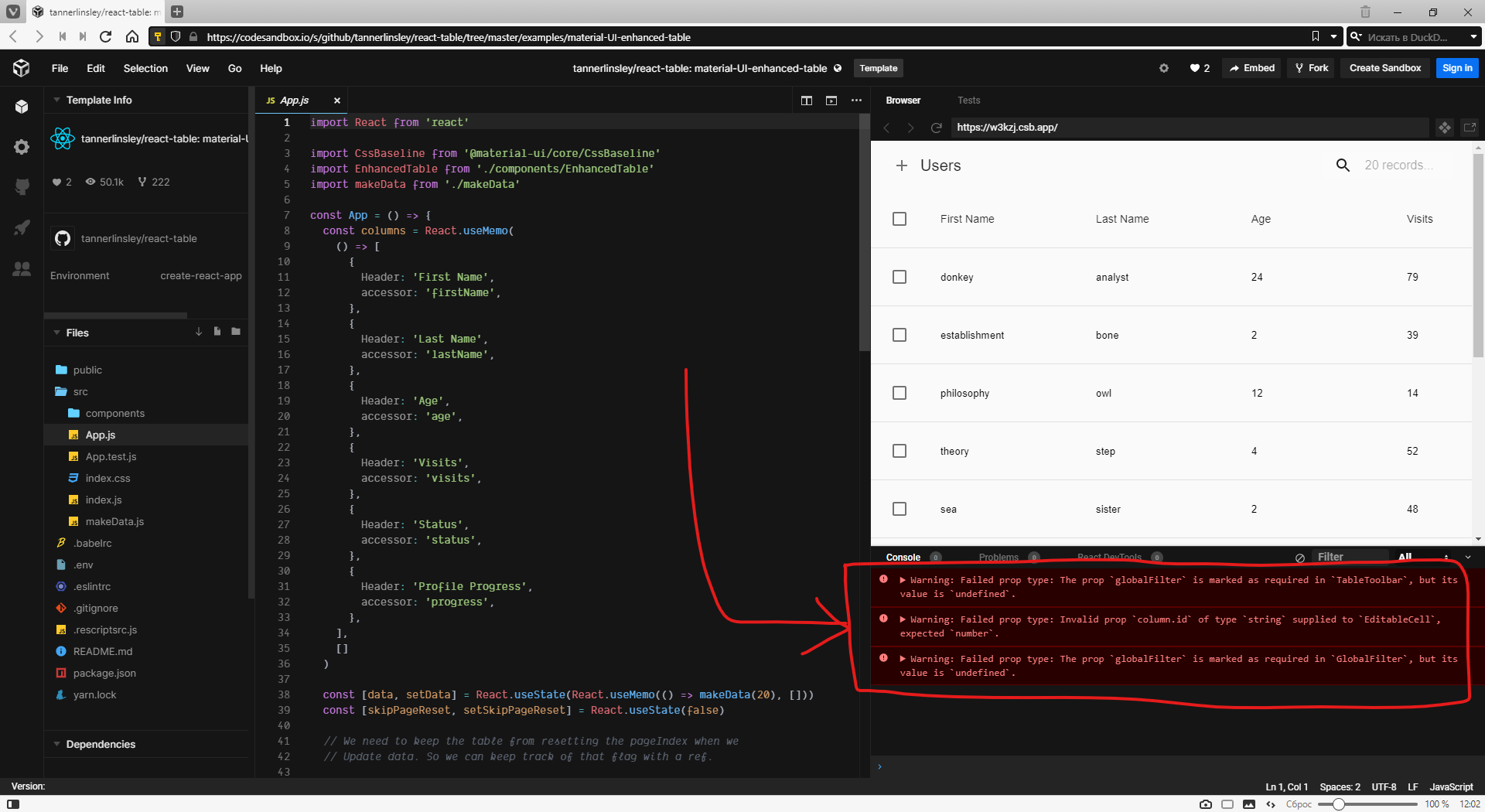Click the plus icon to add a user

[901, 165]
